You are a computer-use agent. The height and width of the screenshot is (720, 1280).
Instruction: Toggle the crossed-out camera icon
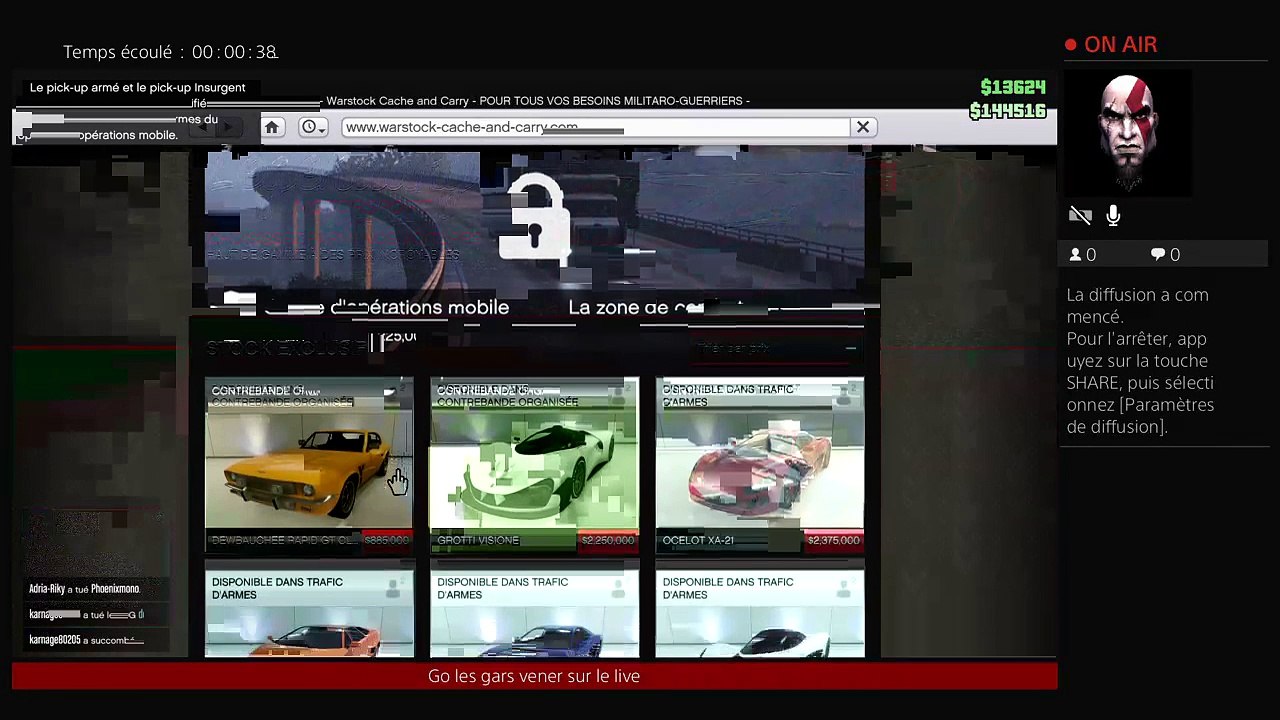click(x=1080, y=216)
